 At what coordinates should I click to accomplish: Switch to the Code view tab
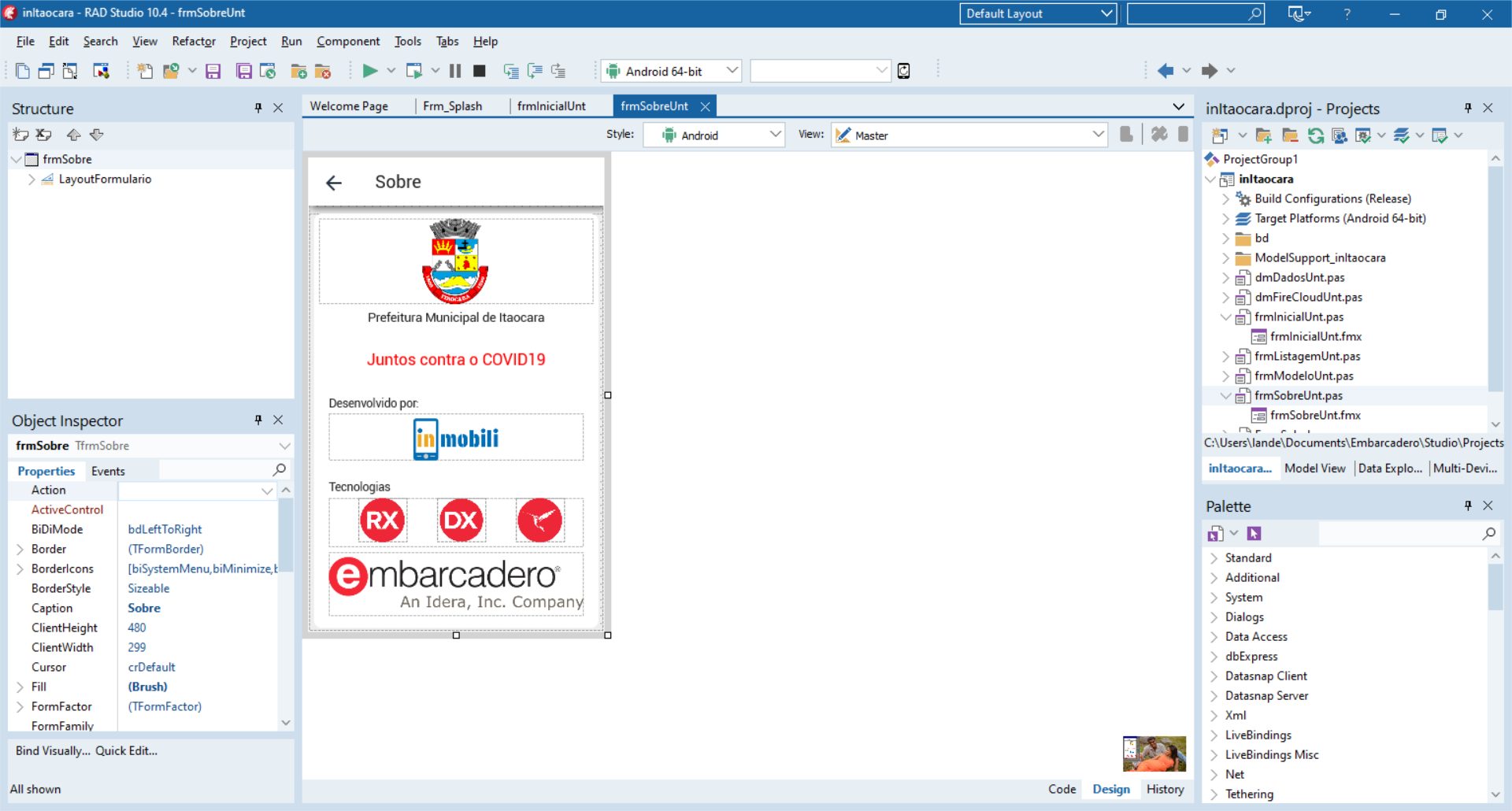(x=1062, y=789)
